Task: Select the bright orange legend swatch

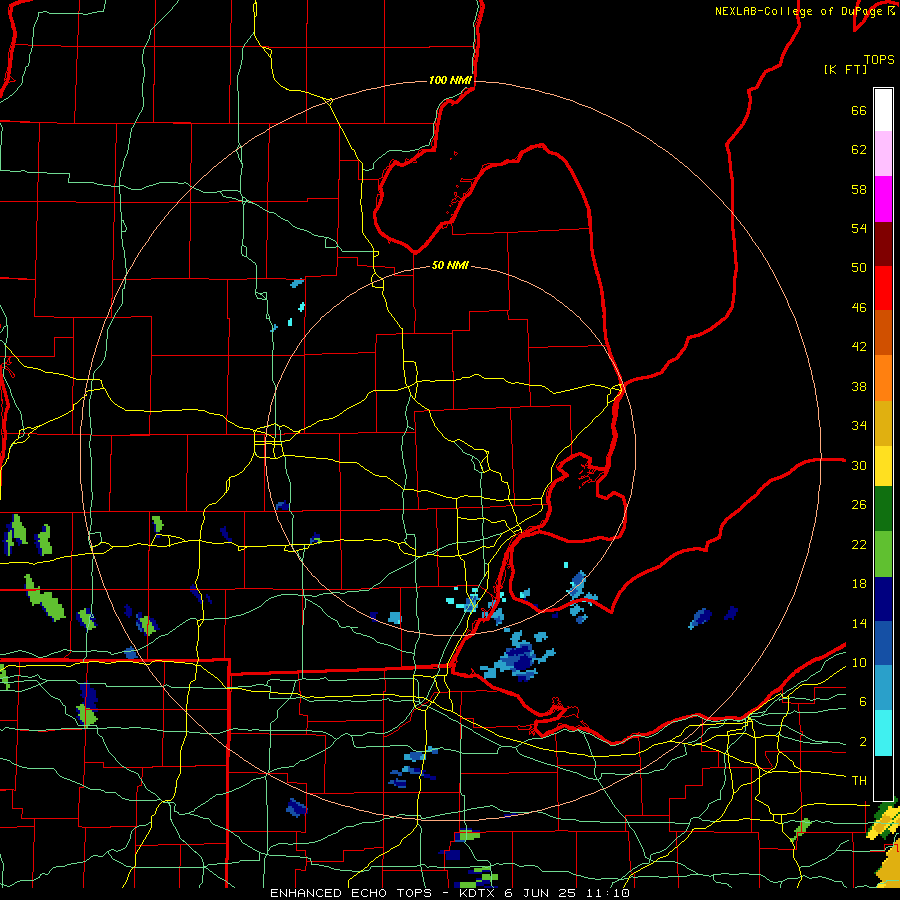Action: click(883, 378)
